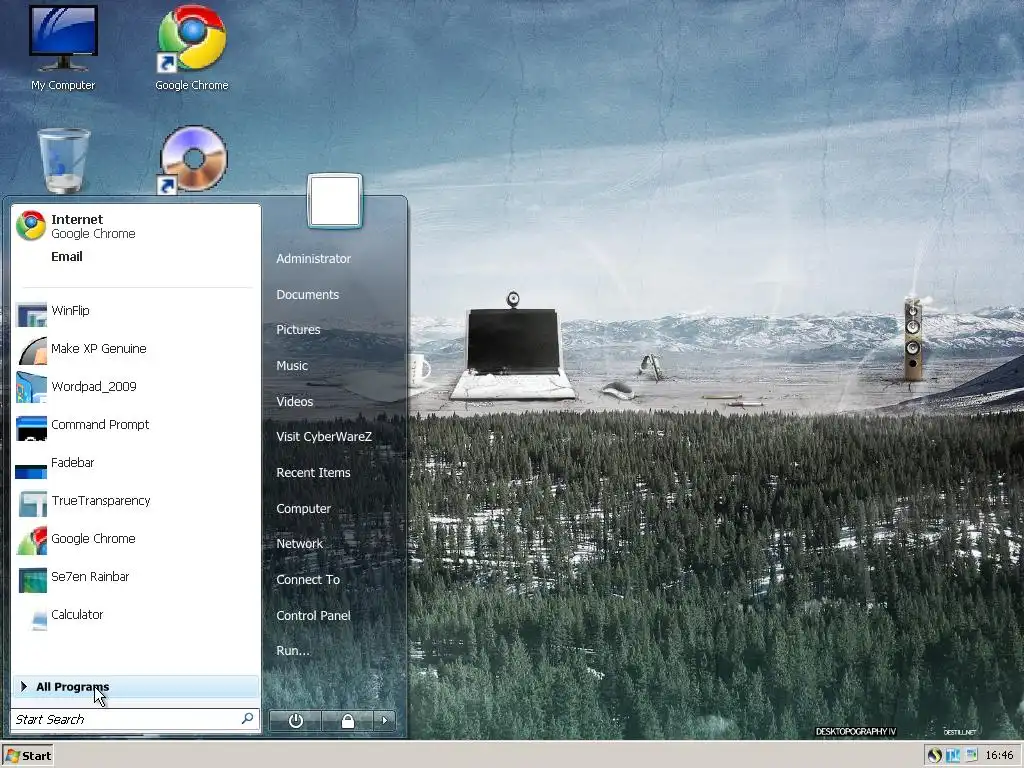Viewport: 1024px width, 768px height.
Task: Click the Calculator icon
Action: coord(39,620)
